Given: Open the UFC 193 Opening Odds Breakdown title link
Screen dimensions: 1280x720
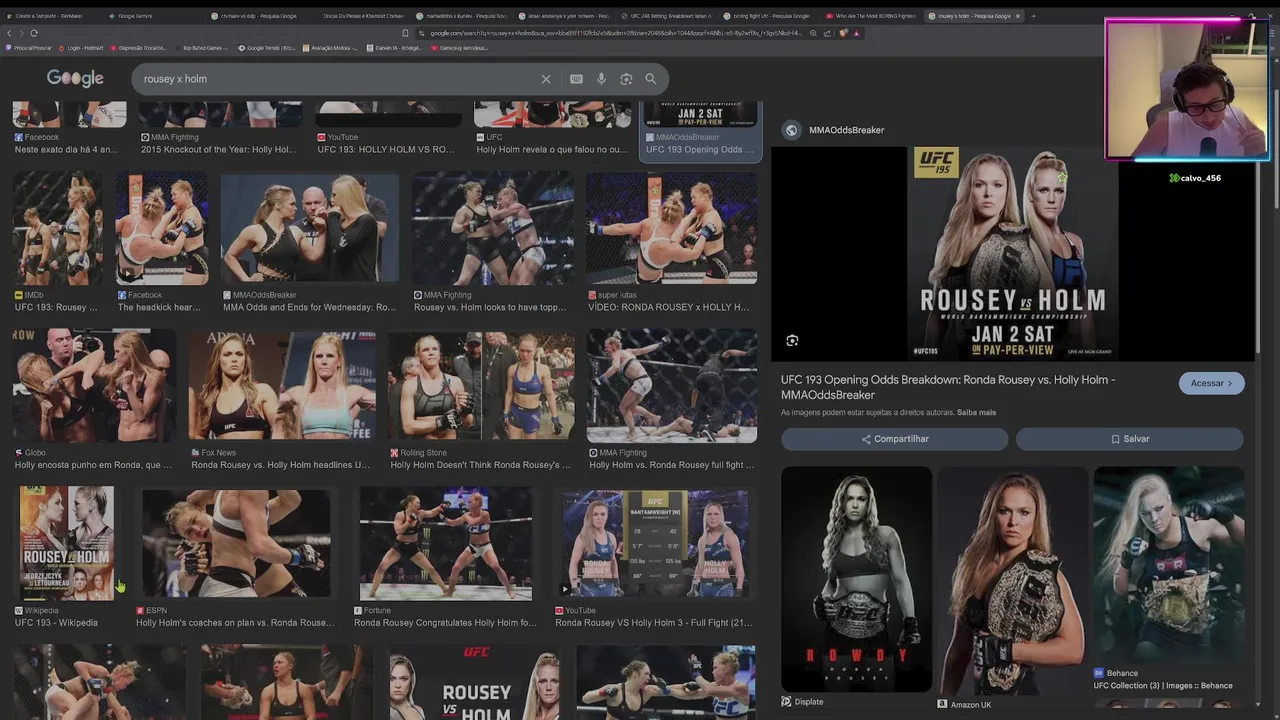Looking at the screenshot, I should (948, 387).
